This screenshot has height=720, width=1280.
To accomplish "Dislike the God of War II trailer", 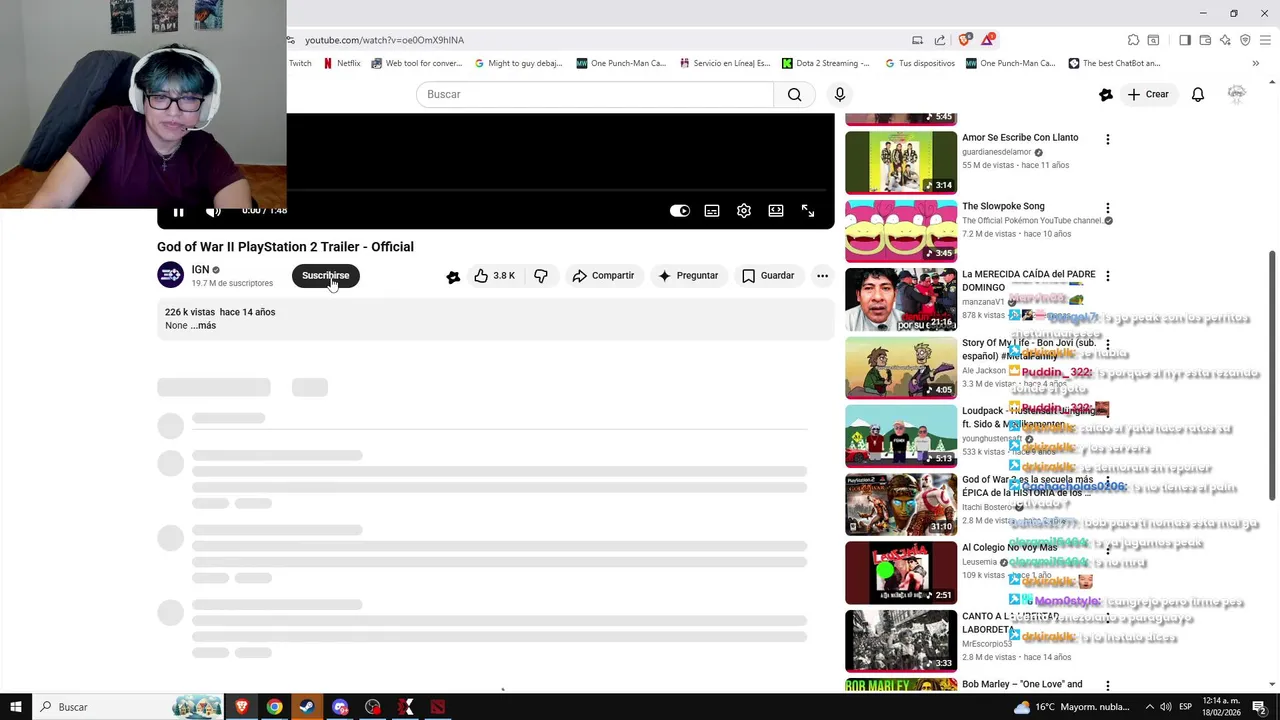I will 541,276.
